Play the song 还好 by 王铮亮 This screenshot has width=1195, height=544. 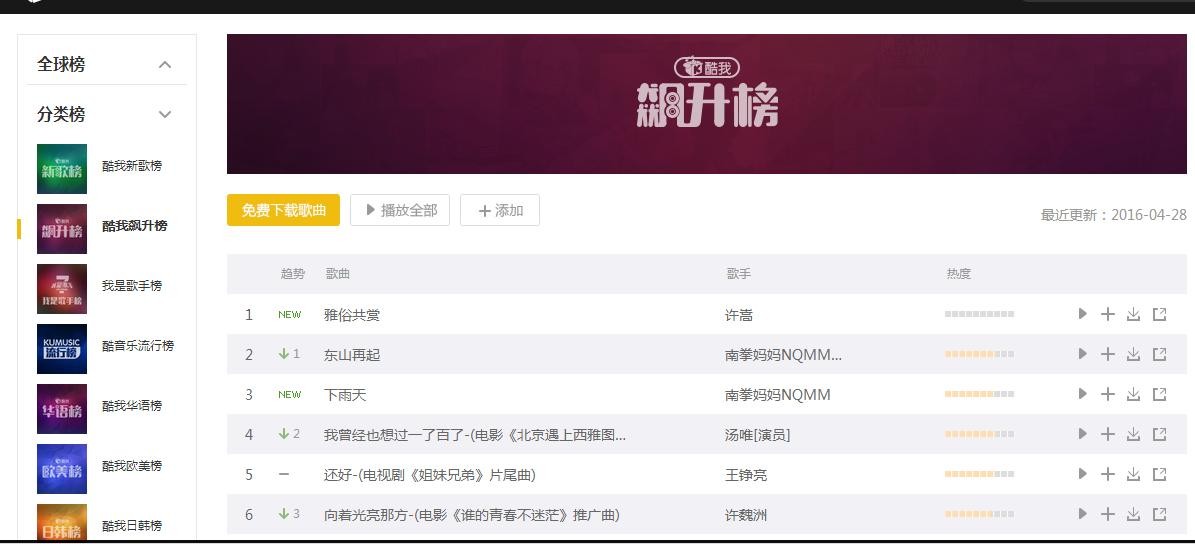(x=1082, y=474)
